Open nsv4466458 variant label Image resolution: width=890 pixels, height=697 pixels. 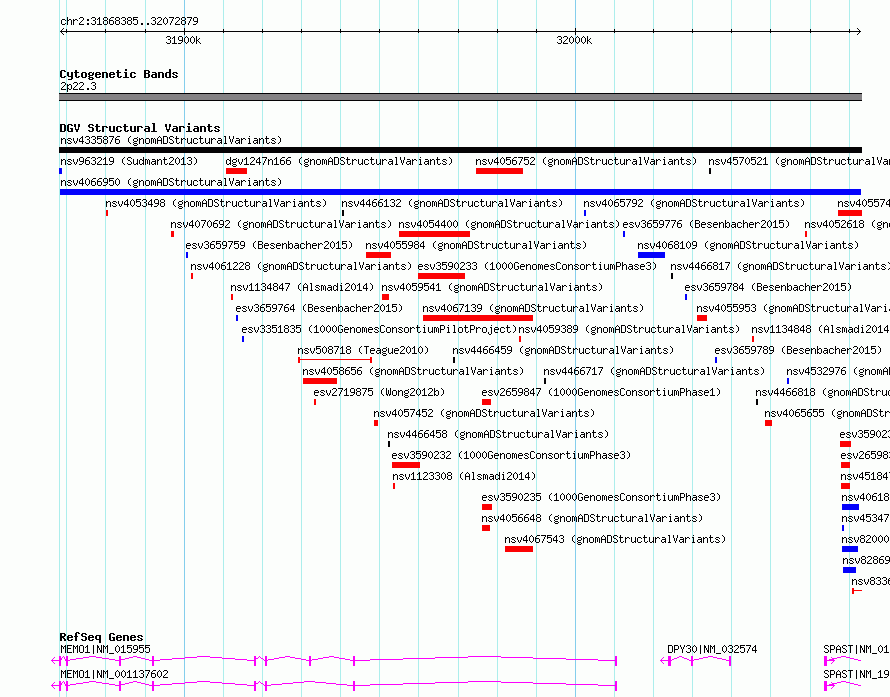coord(498,434)
